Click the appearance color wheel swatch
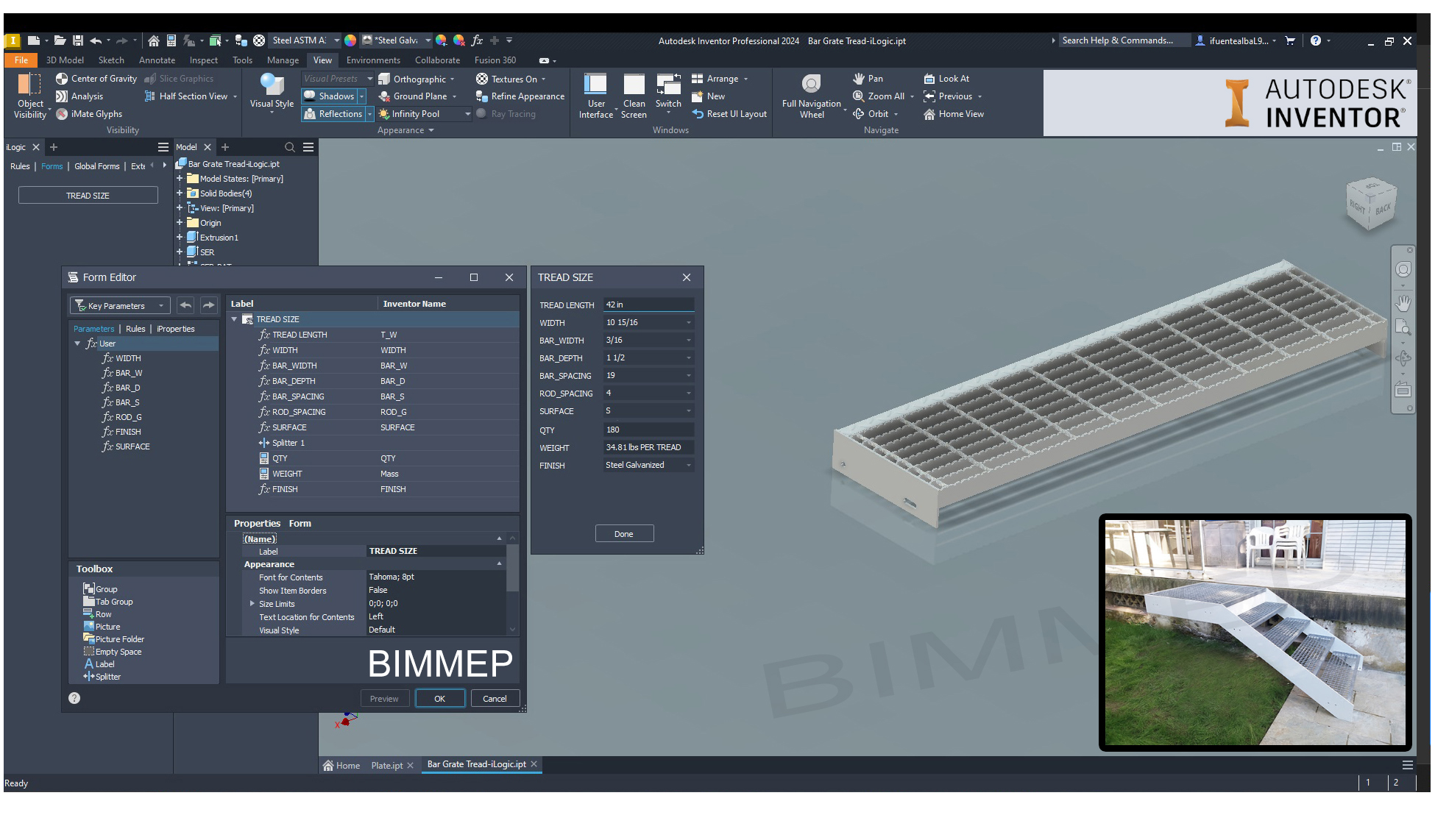The image size is (1449, 840). 350,40
